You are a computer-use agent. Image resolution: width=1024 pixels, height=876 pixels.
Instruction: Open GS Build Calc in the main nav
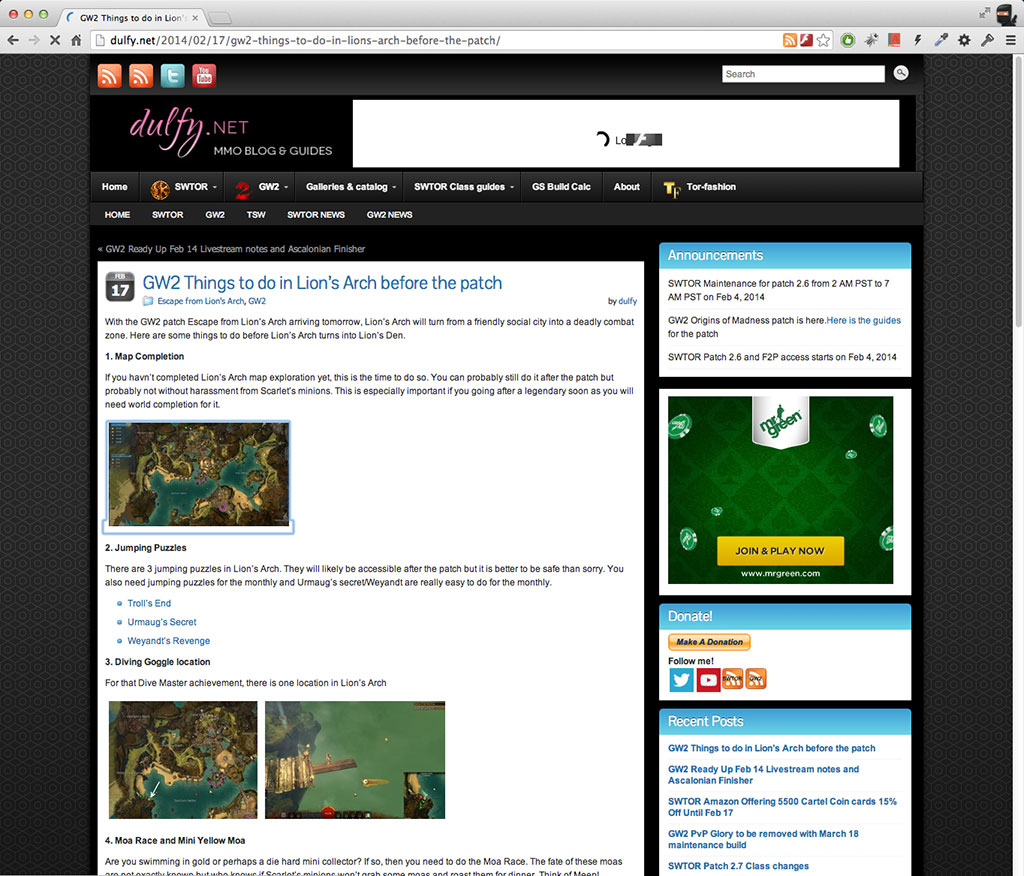tap(561, 187)
